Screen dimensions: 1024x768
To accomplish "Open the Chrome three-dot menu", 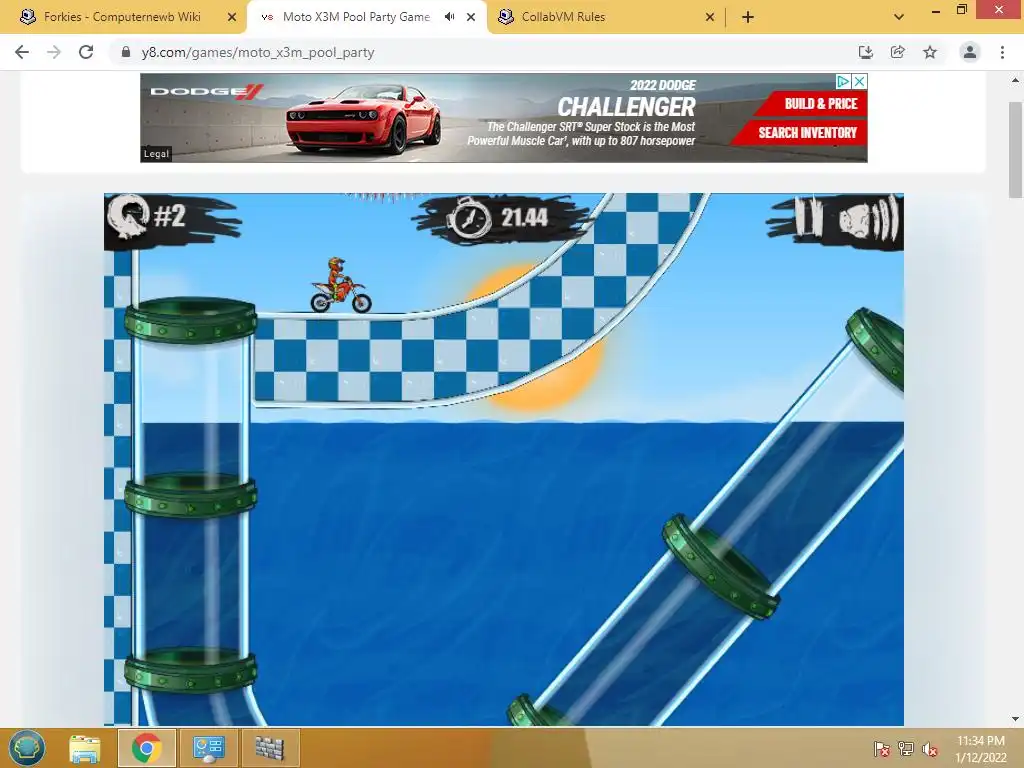I will [x=1002, y=52].
